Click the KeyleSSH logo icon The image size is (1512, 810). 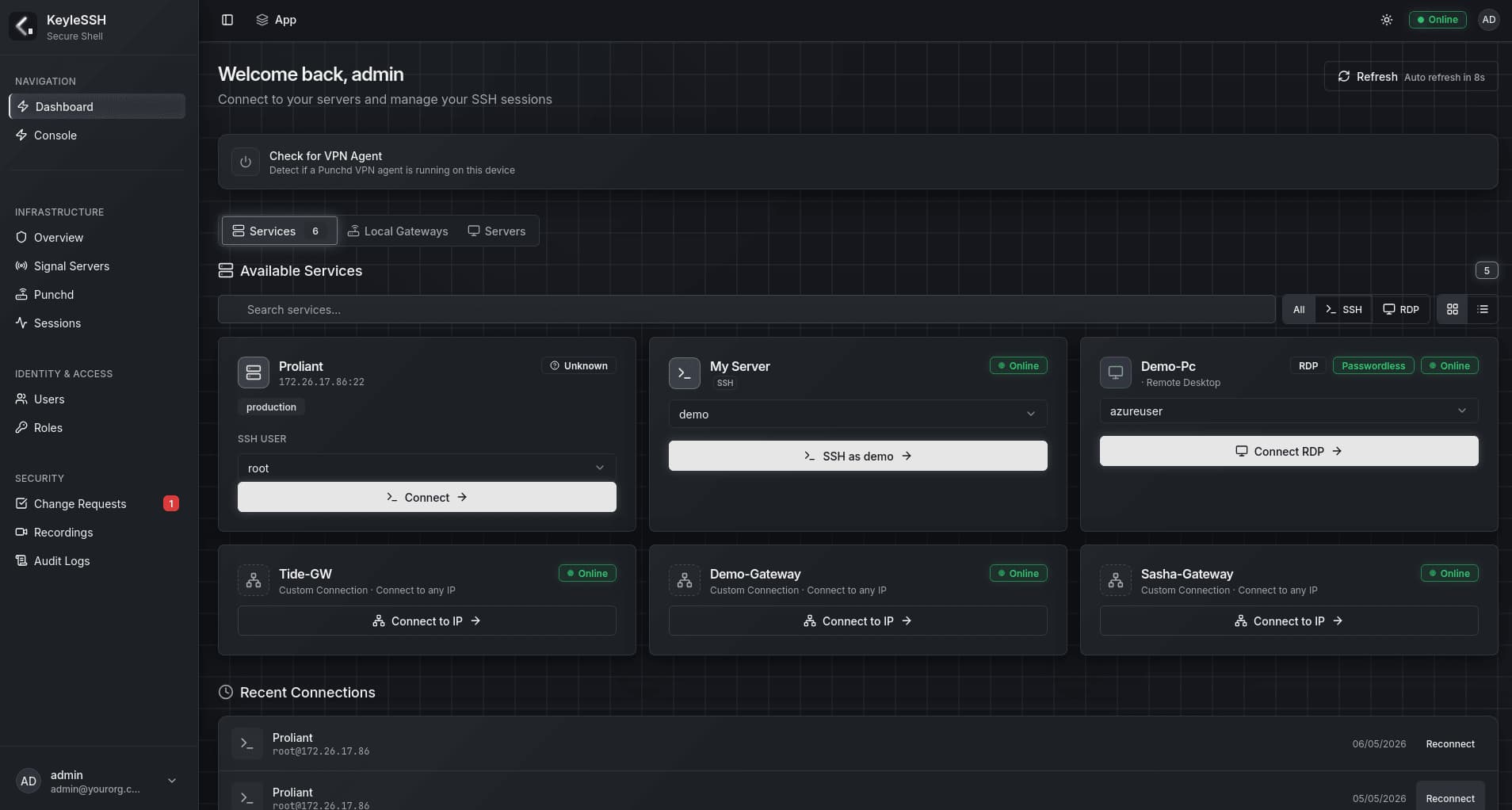click(23, 26)
